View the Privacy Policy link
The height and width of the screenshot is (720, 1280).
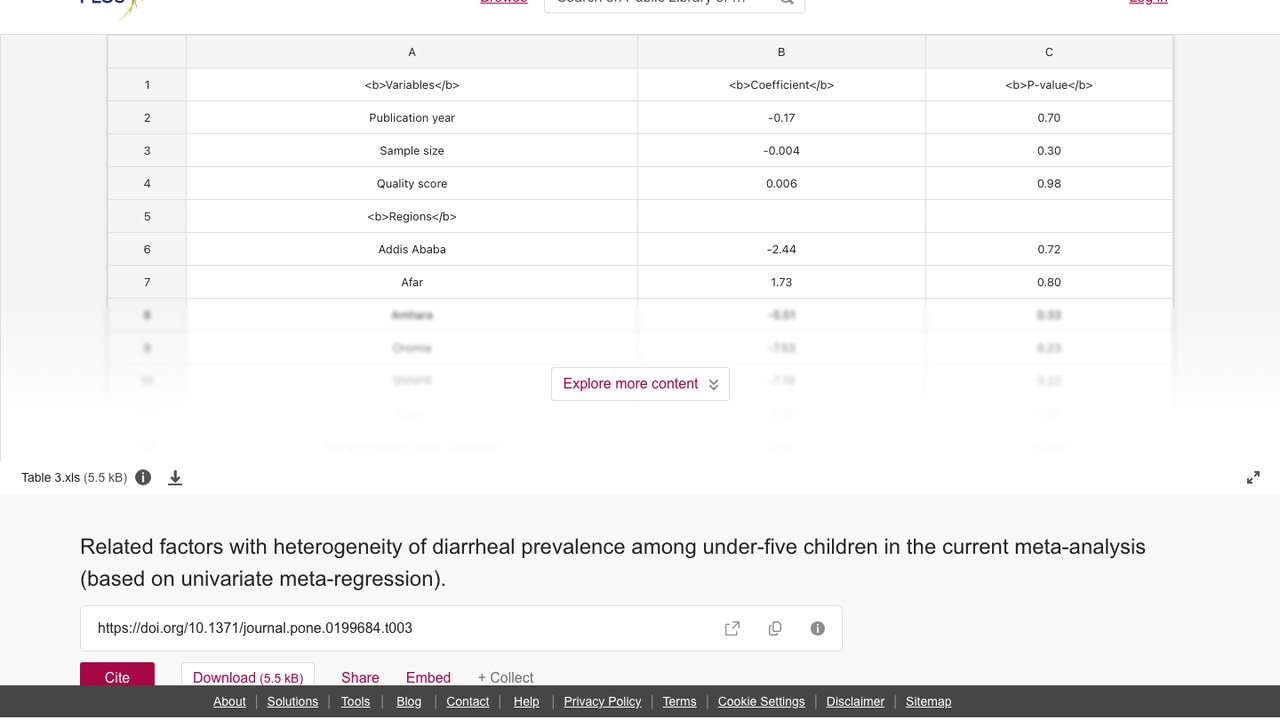tap(602, 702)
